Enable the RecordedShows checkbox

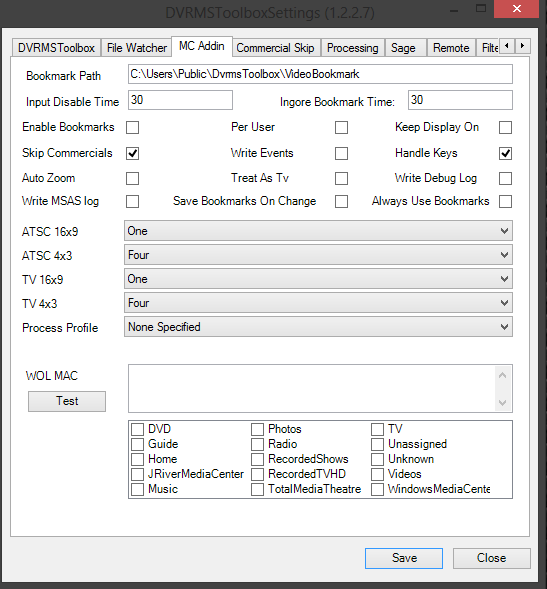coord(257,459)
